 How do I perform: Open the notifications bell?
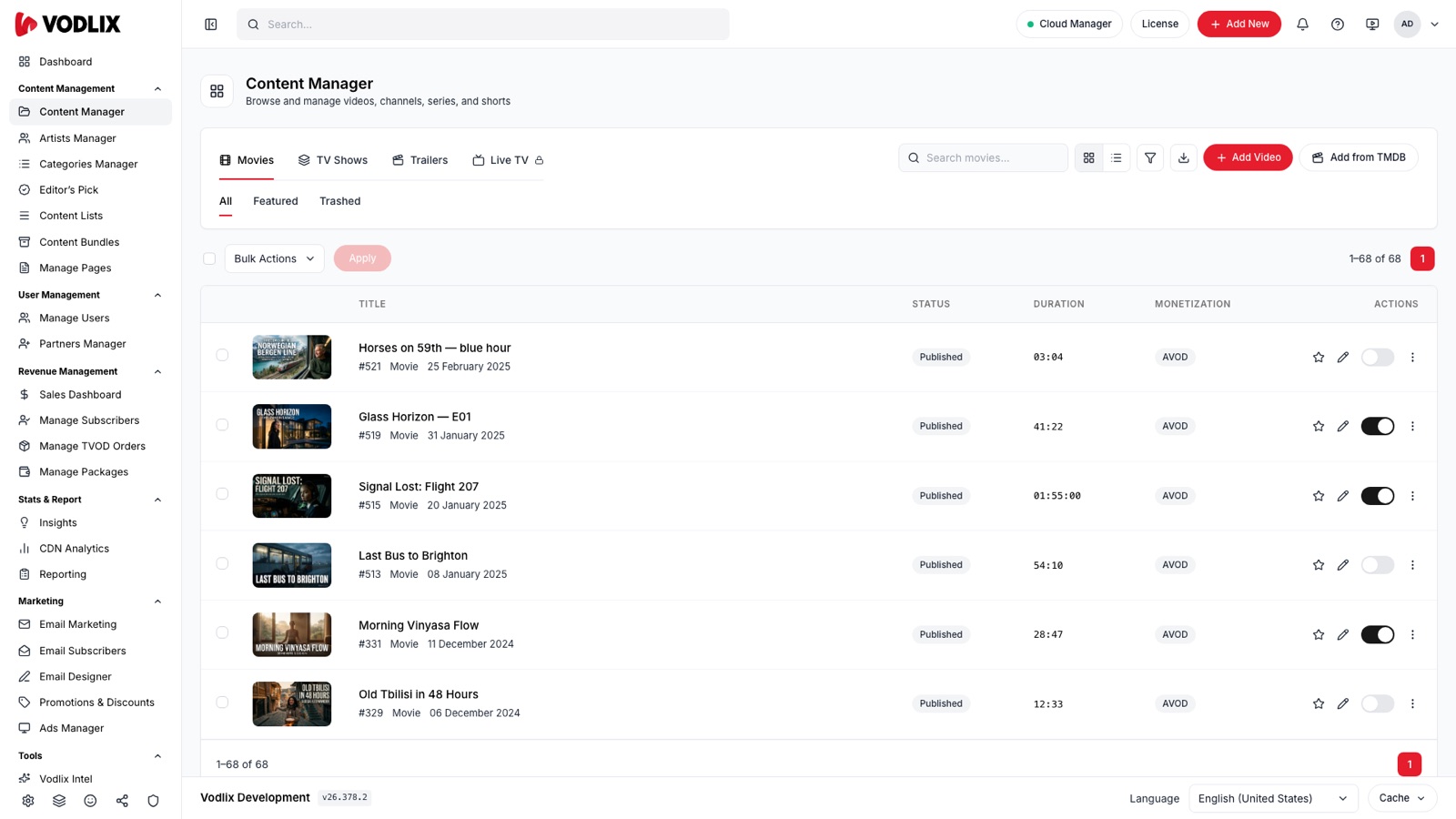click(1302, 25)
